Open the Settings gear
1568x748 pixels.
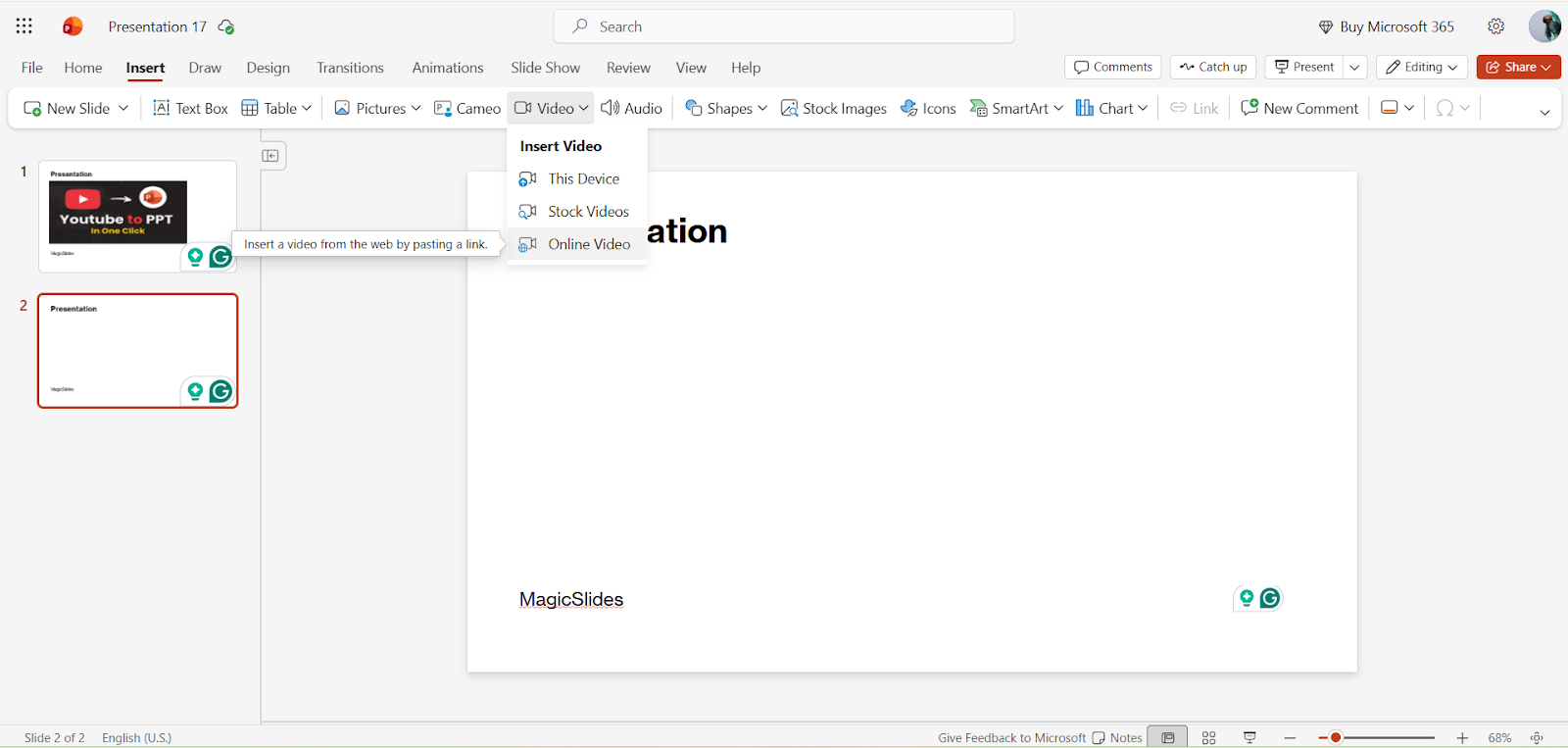point(1495,26)
